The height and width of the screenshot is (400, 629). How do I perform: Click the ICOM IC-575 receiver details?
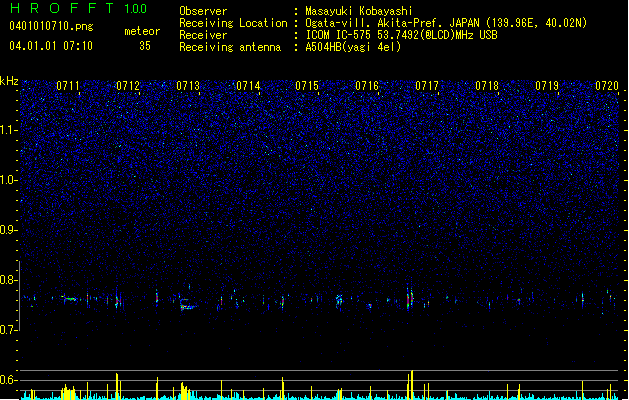(x=402, y=35)
